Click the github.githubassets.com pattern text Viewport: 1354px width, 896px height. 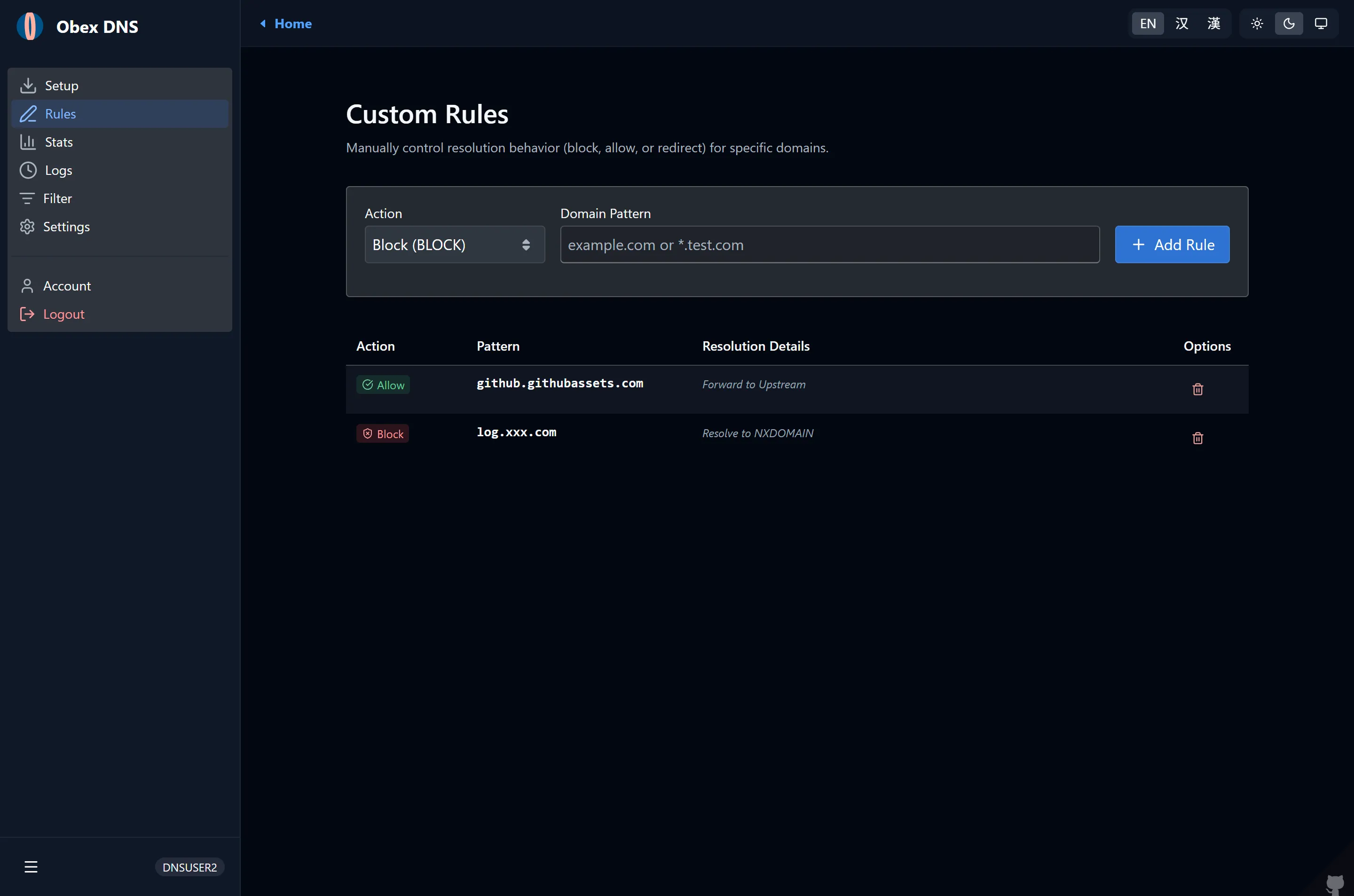click(560, 384)
